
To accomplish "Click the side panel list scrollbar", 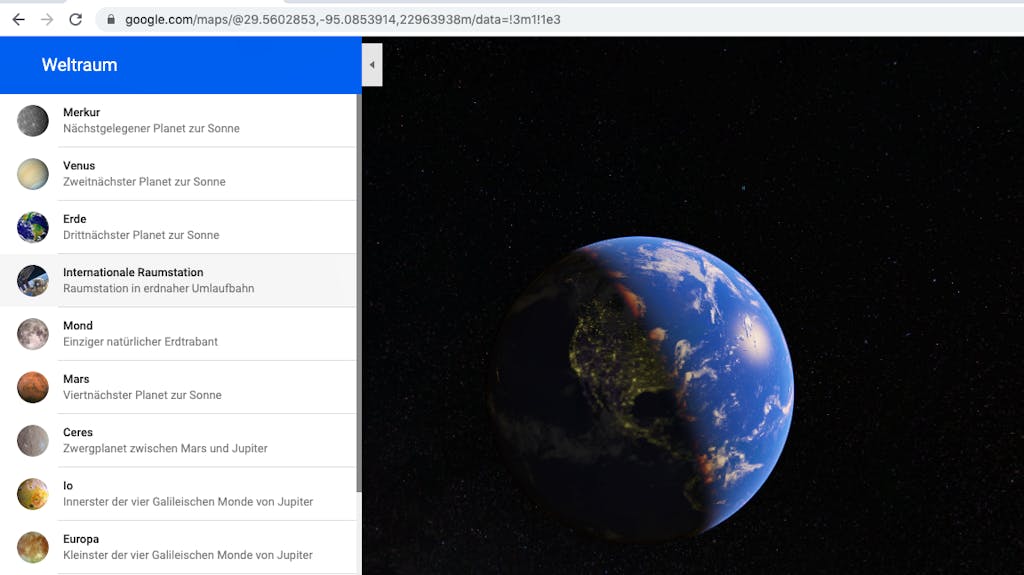I will (359, 293).
